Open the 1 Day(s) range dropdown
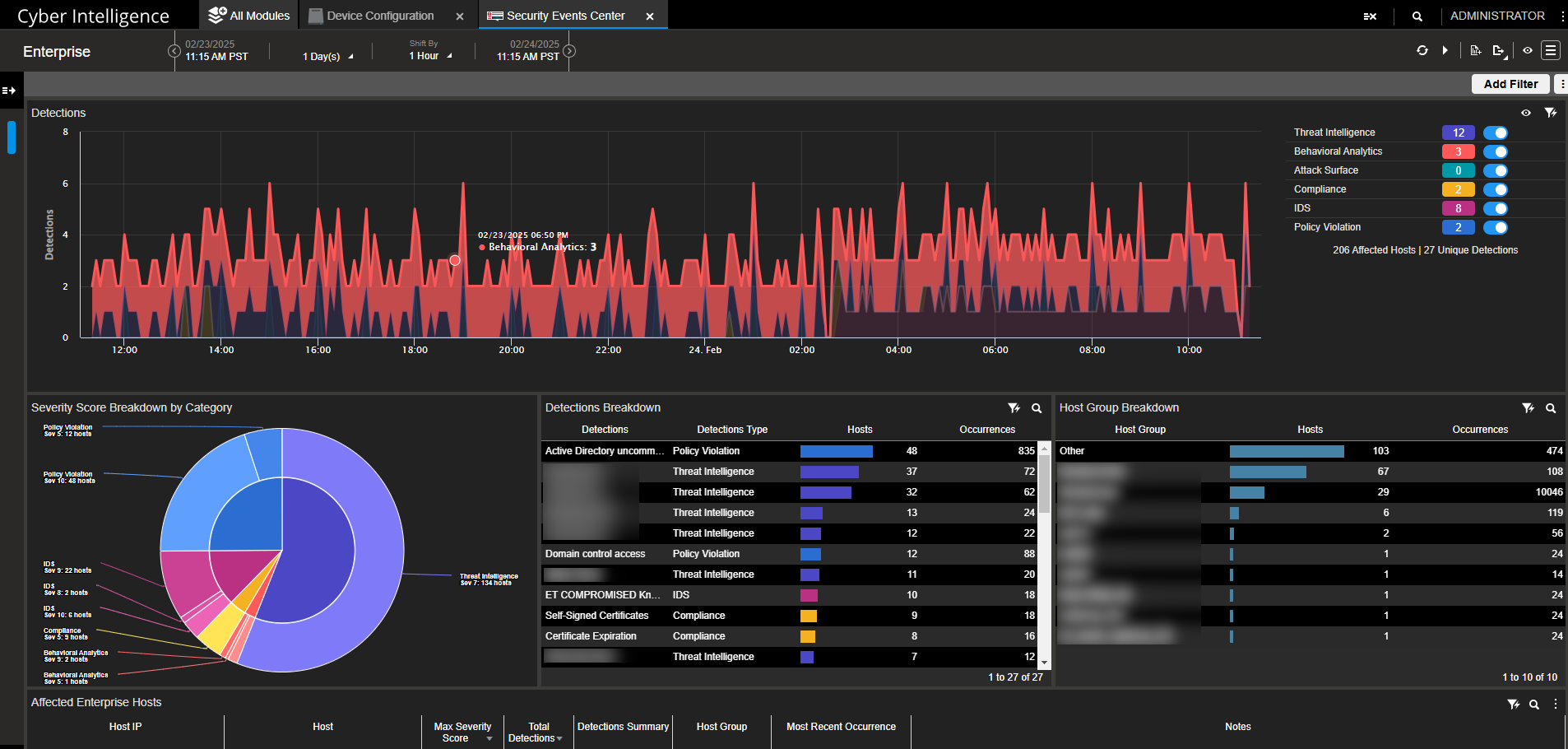This screenshot has width=1568, height=749. pos(327,57)
